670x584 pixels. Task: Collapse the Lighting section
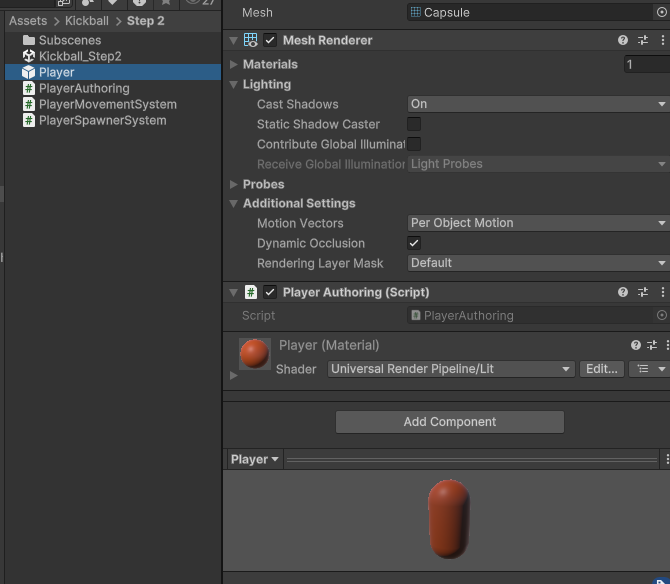(233, 85)
